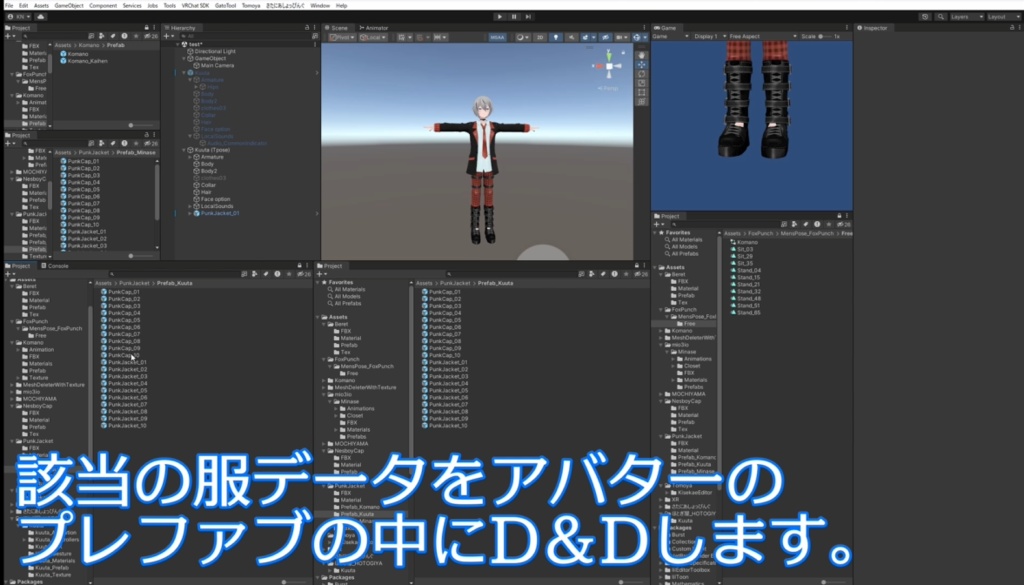Click the Step frame button
The height and width of the screenshot is (585, 1024).
[x=528, y=16]
